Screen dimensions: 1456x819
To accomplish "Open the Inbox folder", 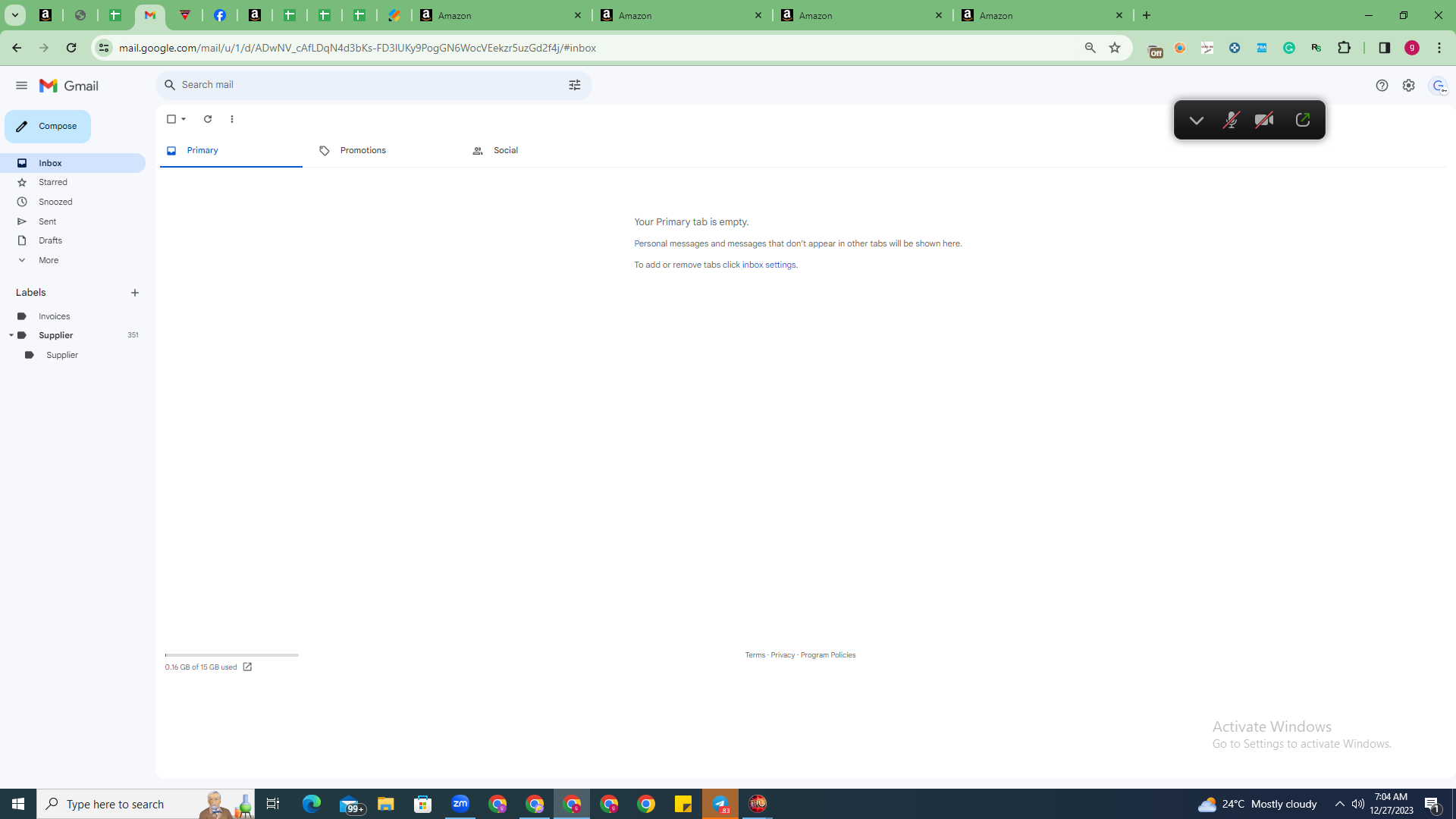I will click(73, 163).
